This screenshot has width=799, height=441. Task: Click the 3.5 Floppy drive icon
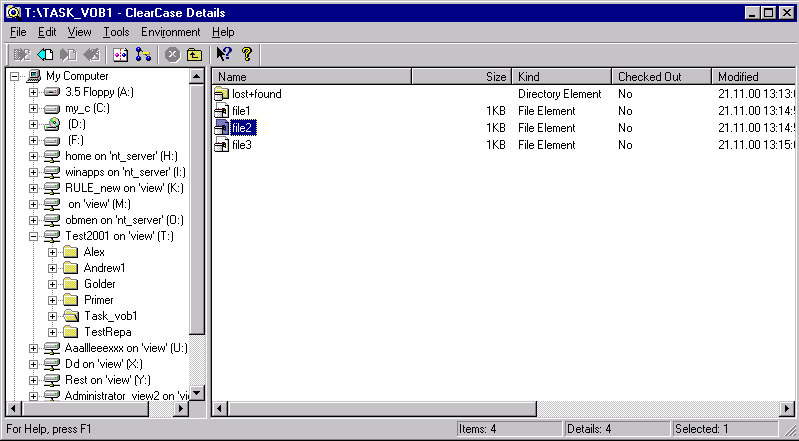(x=52, y=93)
